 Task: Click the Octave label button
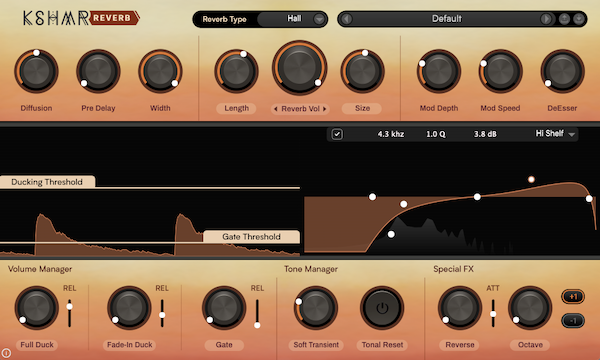(530, 345)
